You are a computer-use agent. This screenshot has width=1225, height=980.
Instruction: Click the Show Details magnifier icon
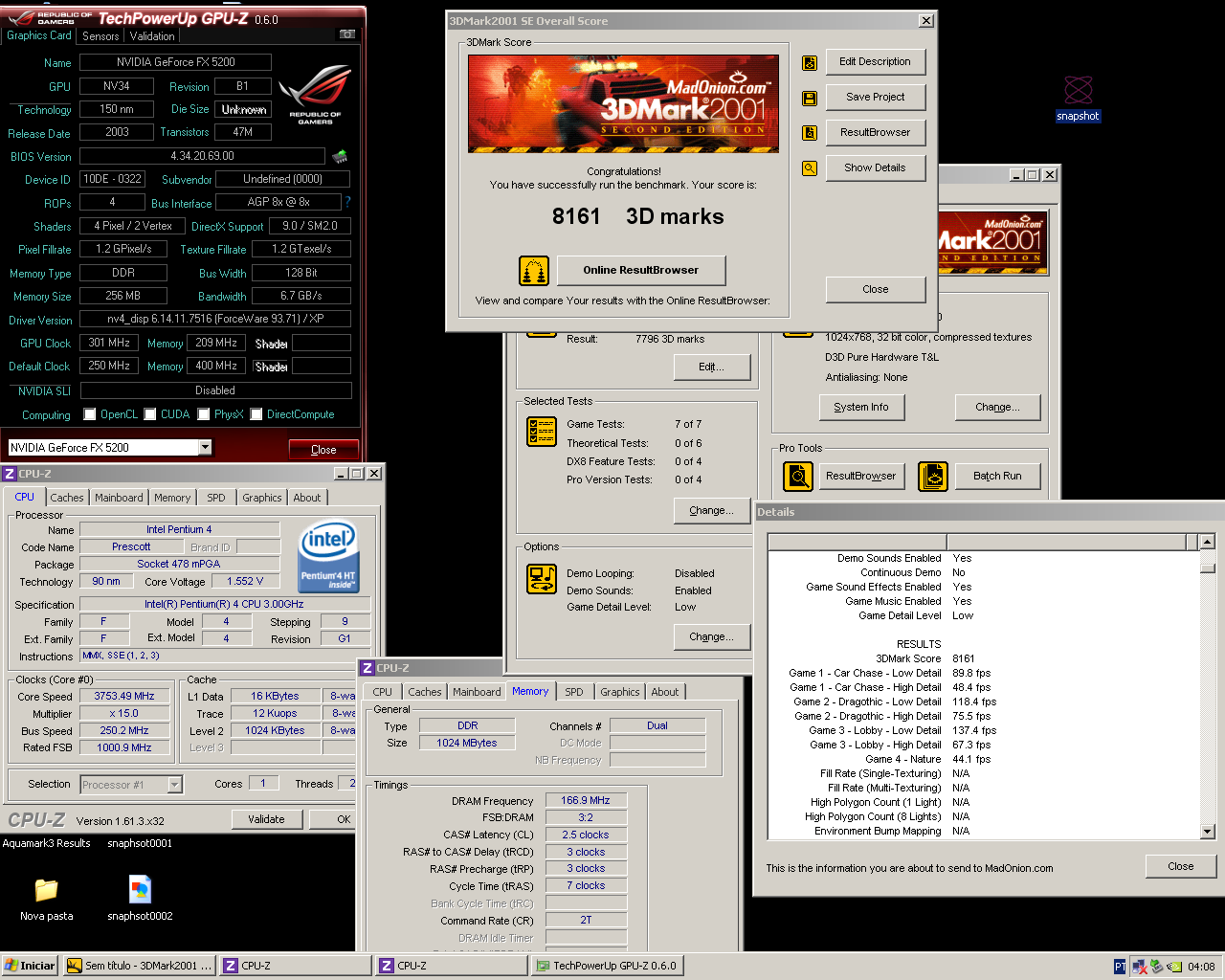point(810,168)
